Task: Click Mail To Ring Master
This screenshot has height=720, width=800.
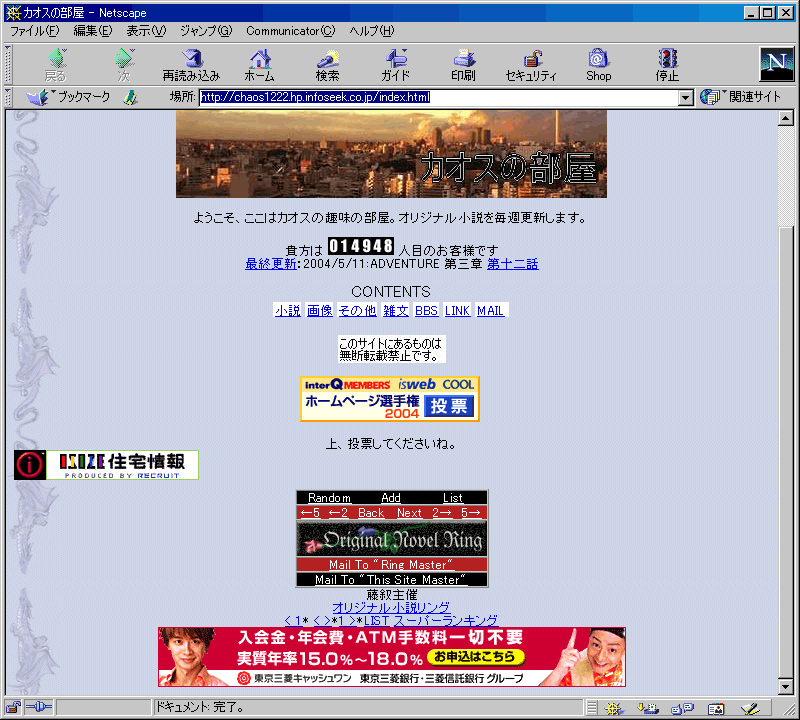Action: pyautogui.click(x=392, y=564)
